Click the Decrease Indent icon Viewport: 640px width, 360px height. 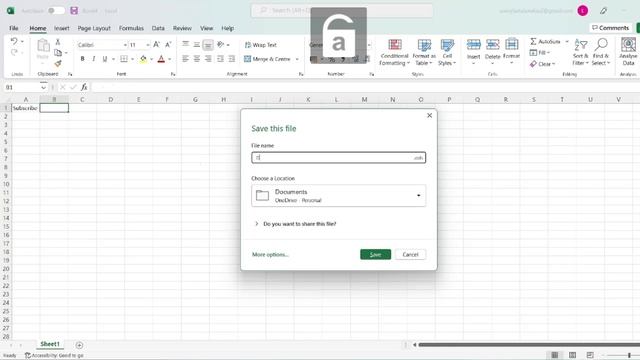click(x=220, y=59)
